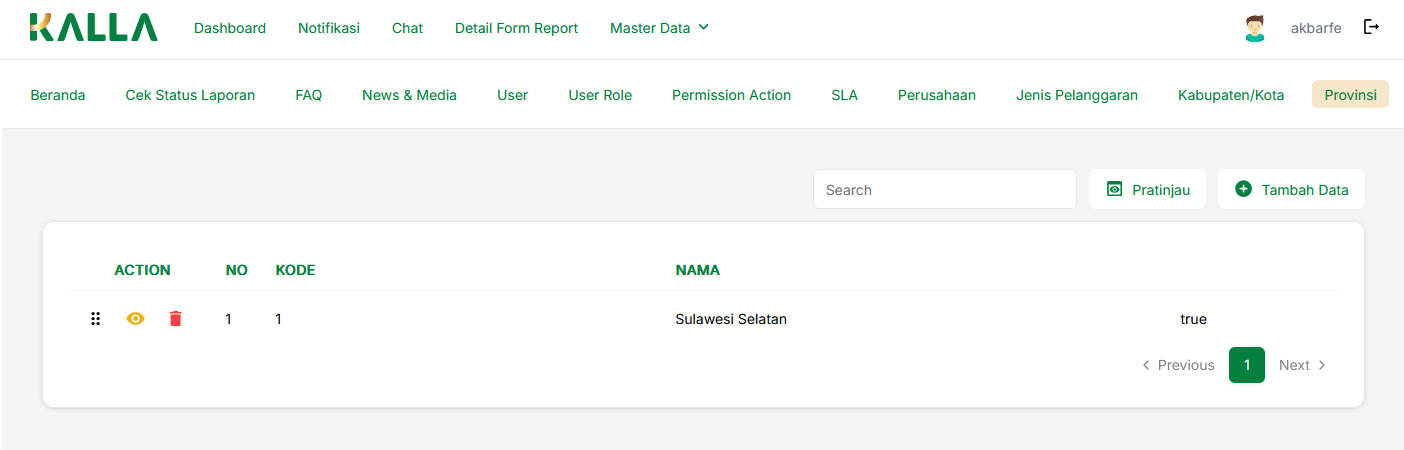The image size is (1404, 450).
Task: View Sulawesi Selatan details via the eye icon
Action: [x=136, y=319]
